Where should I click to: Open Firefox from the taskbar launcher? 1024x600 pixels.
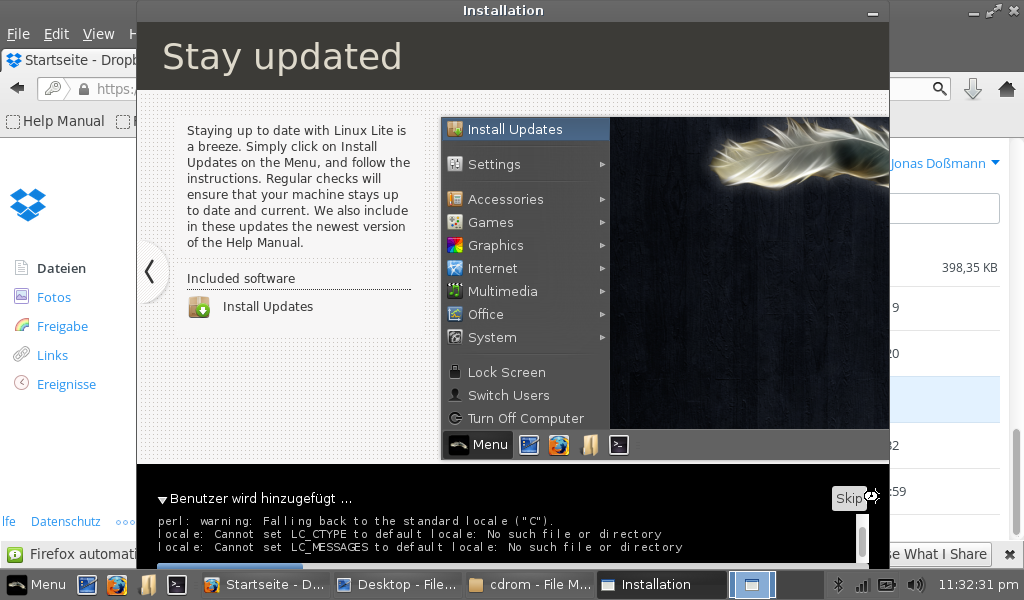(118, 585)
